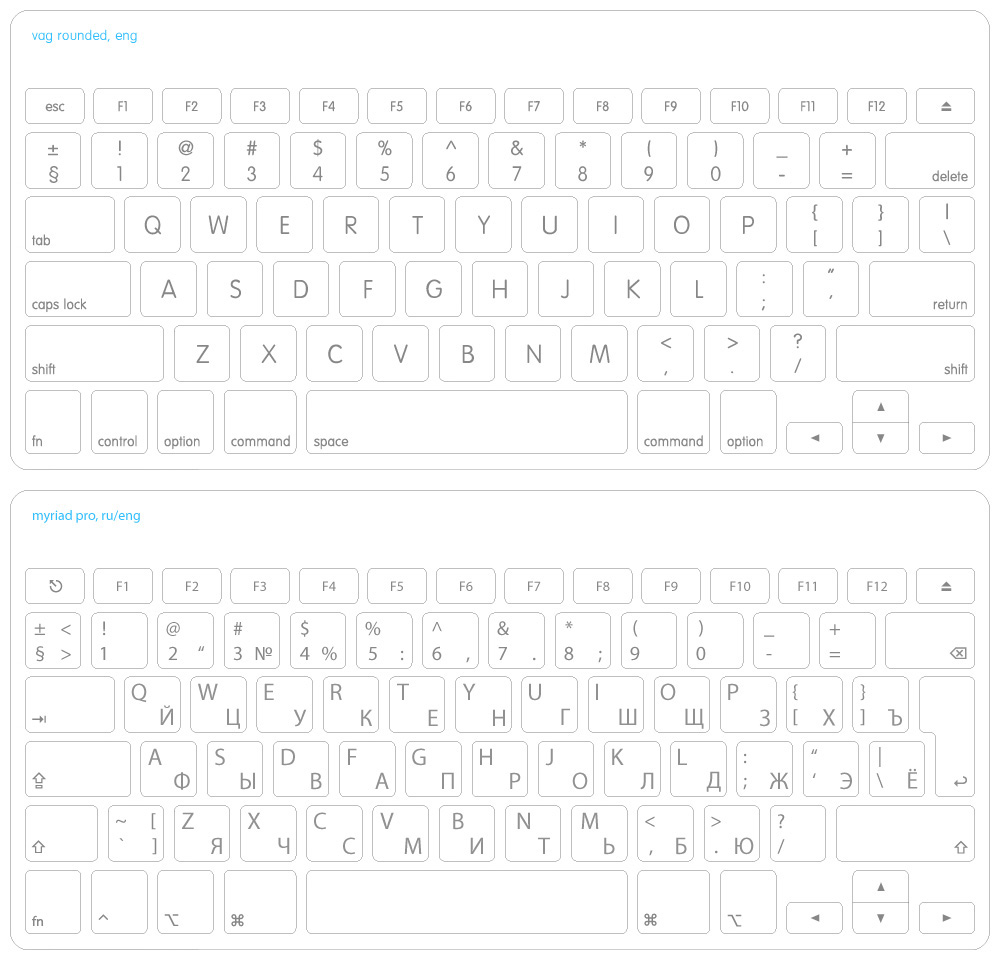Click the right arrow key on the Russian keyboard
Image resolution: width=1000 pixels, height=960 pixels.
pyautogui.click(x=946, y=917)
